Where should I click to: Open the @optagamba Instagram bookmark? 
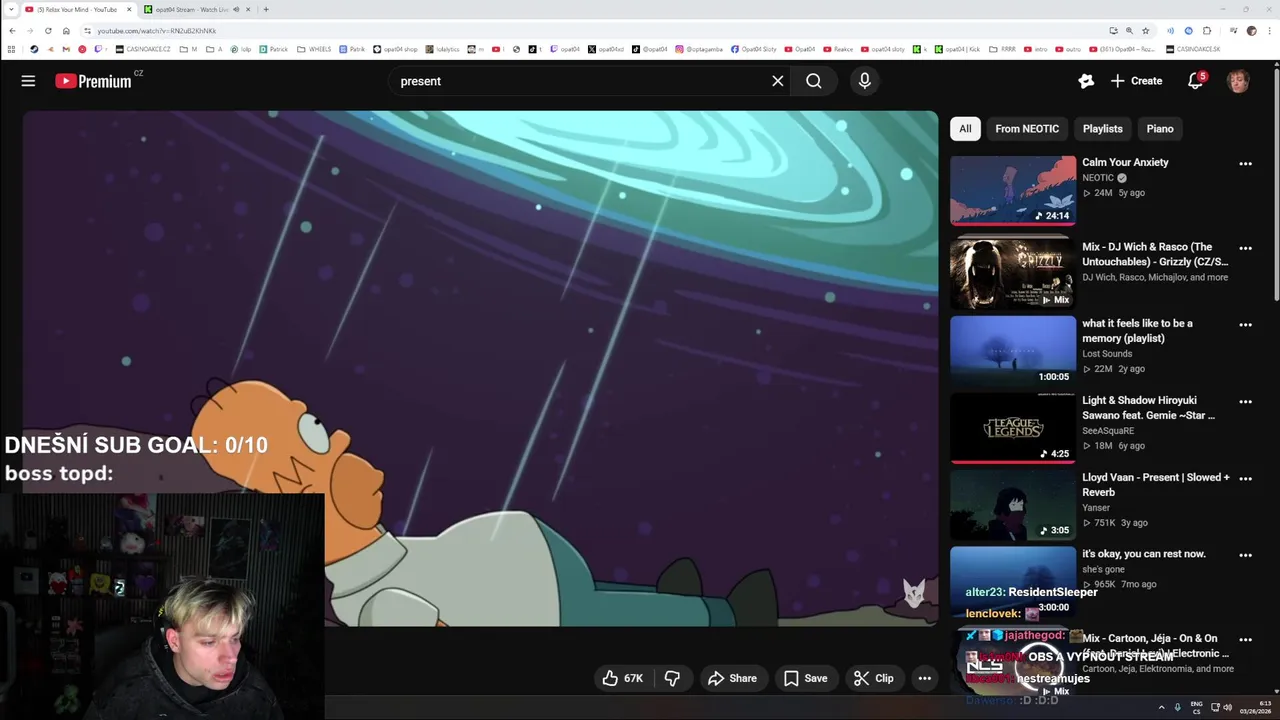click(699, 49)
